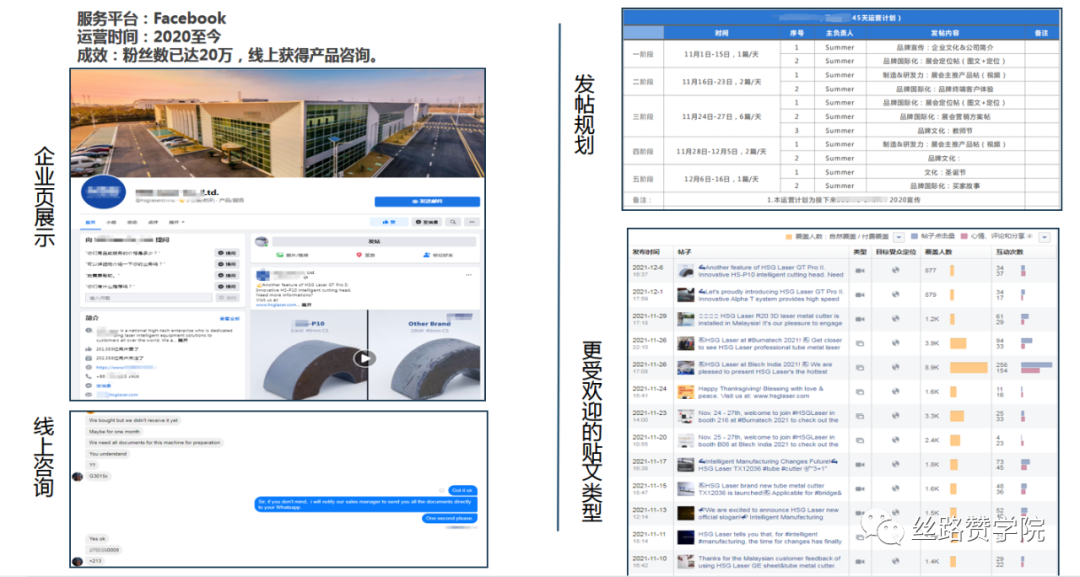Click the 'One second please' chat bubble

click(449, 518)
